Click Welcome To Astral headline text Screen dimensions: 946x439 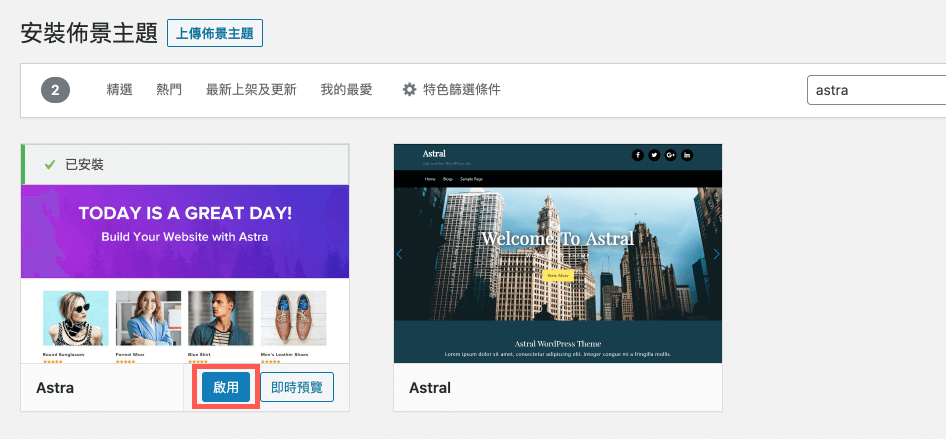(557, 238)
